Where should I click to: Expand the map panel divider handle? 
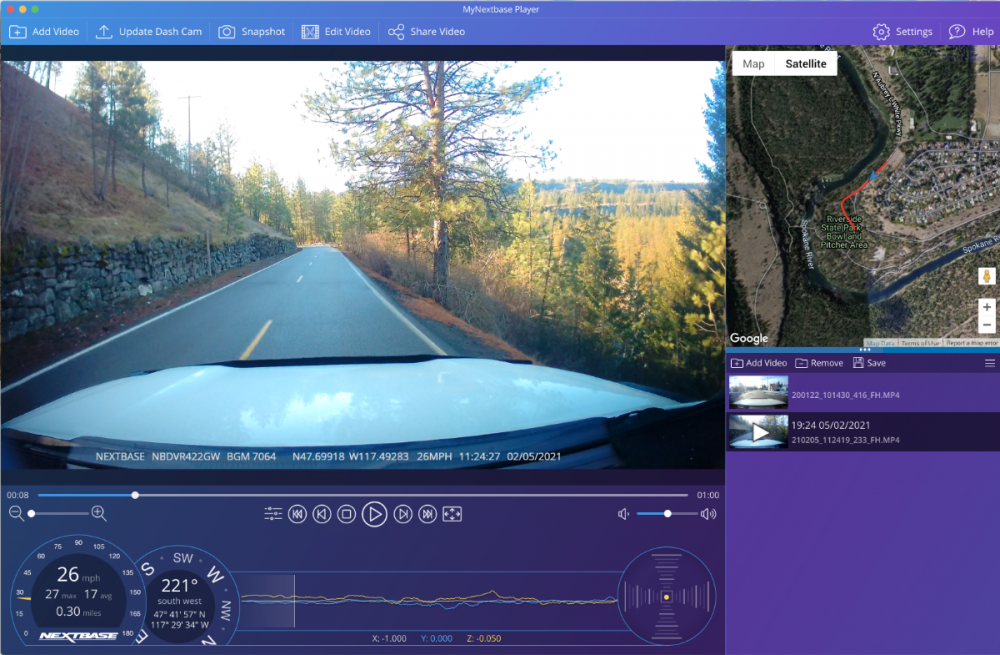click(864, 350)
